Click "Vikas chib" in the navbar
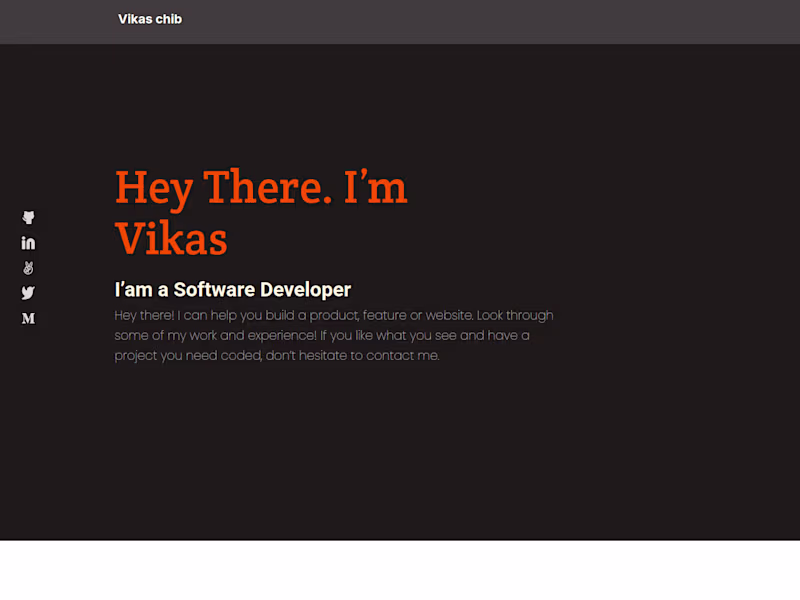The image size is (800, 600). (150, 18)
